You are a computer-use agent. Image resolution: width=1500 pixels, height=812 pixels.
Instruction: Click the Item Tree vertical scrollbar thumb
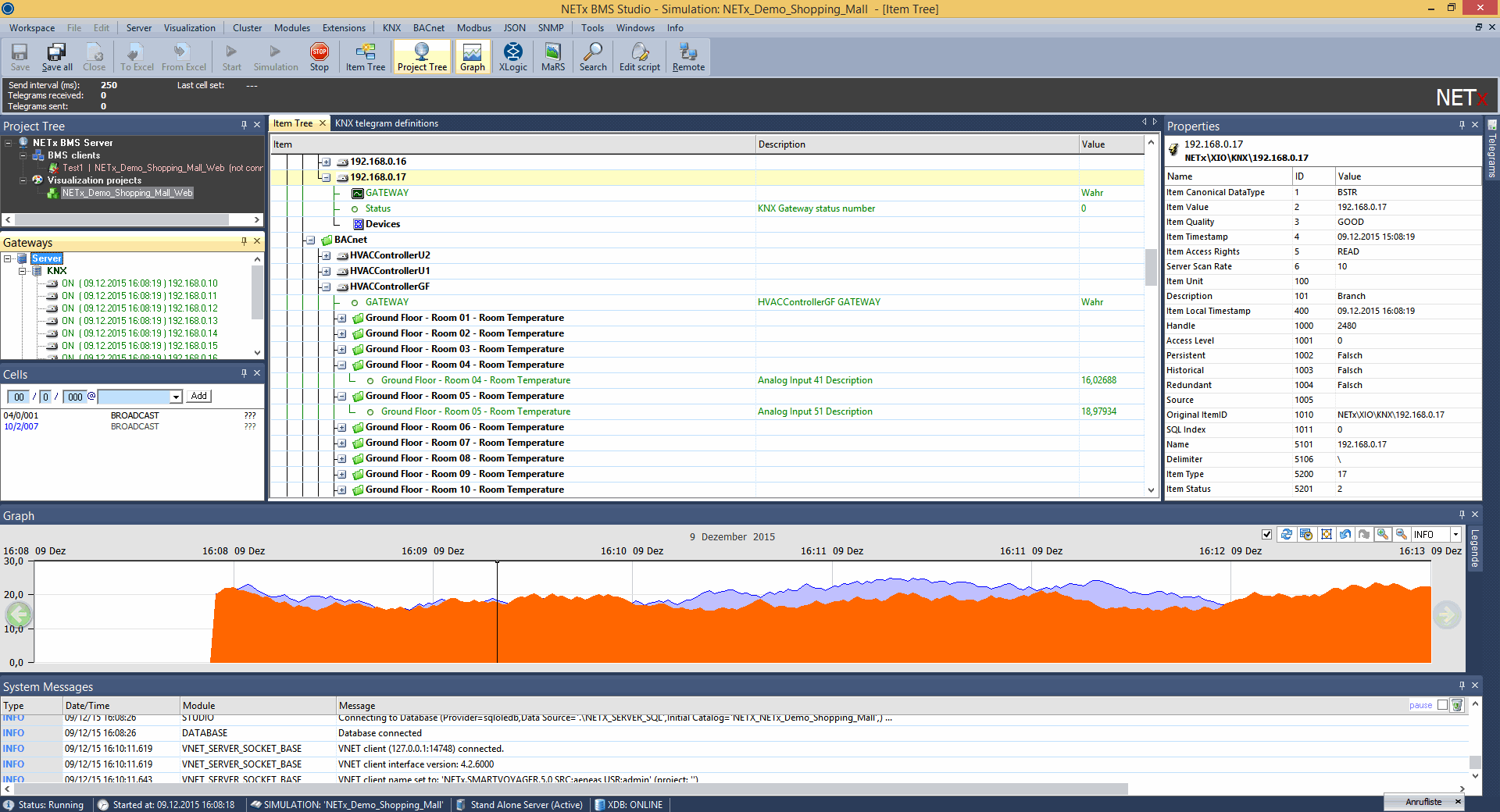click(x=1150, y=267)
